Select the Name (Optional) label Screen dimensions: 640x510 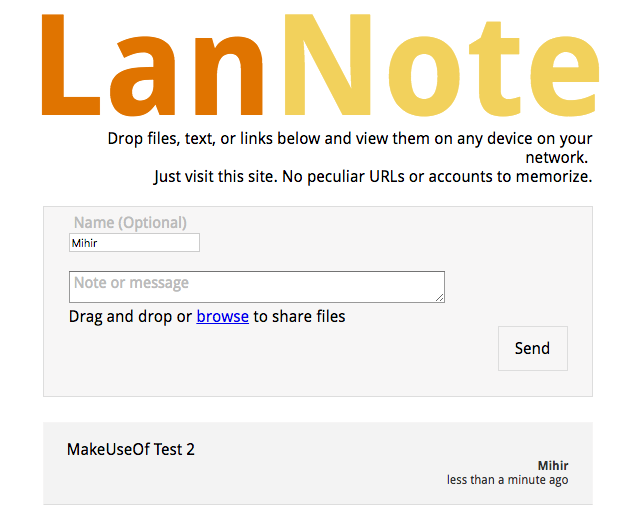130,223
